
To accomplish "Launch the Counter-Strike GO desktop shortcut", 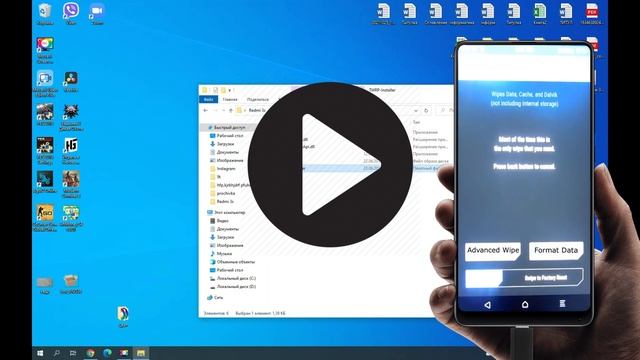I will [45, 218].
